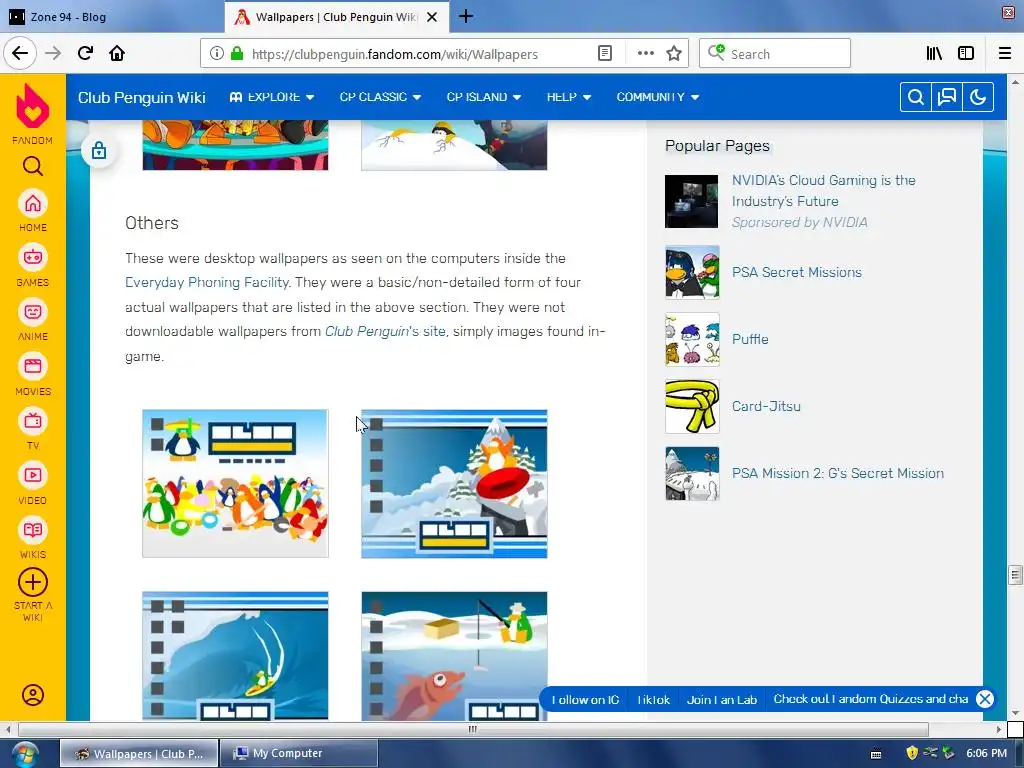Expand the Explore dropdown menu
Screen dimensions: 1024x768
coord(272,97)
